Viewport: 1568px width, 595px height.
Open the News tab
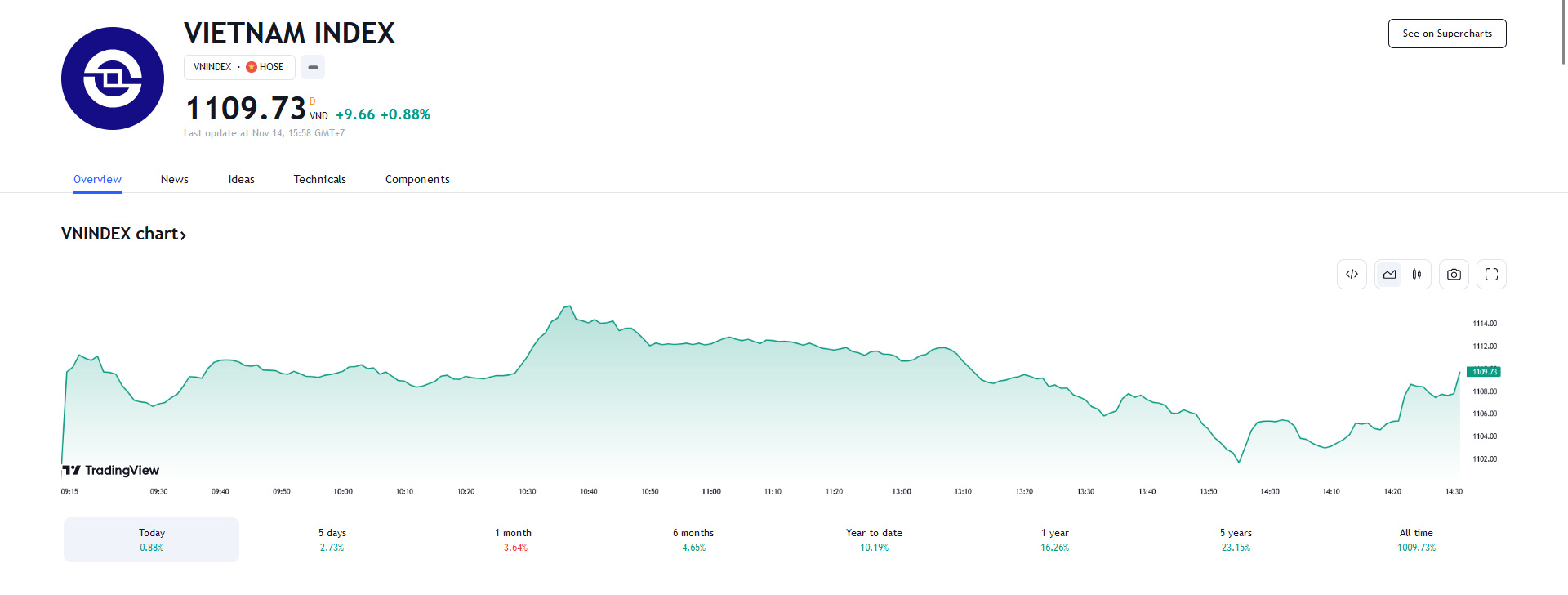[x=175, y=180]
